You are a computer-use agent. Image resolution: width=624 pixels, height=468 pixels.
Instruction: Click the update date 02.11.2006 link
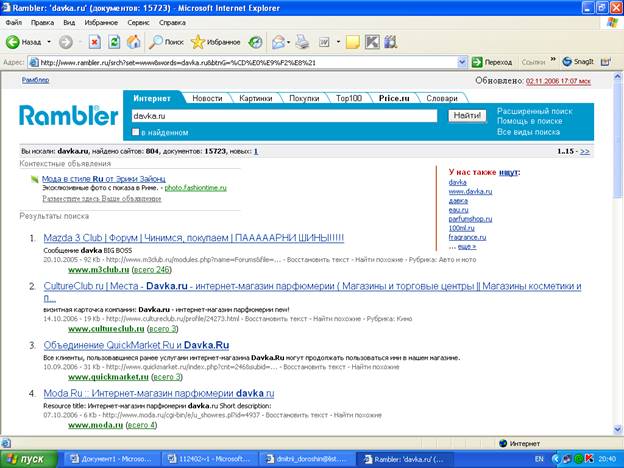(558, 81)
